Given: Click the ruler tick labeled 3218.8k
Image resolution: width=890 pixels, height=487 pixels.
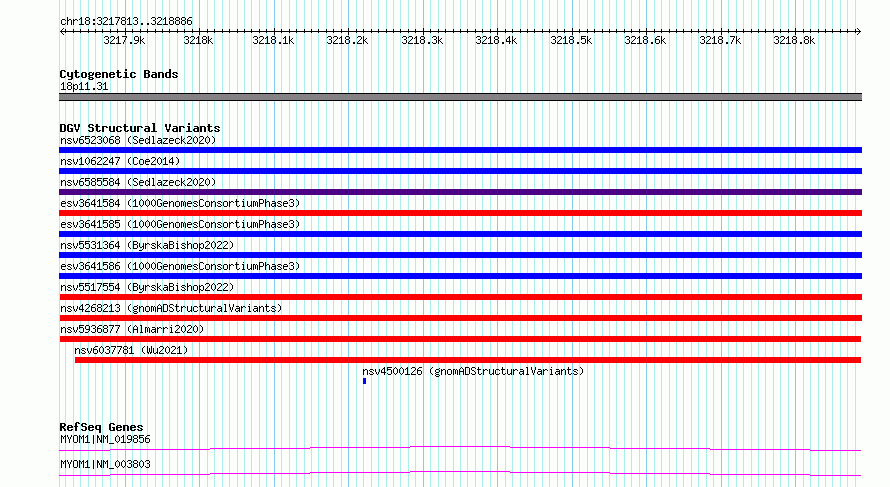Looking at the screenshot, I should tap(794, 40).
